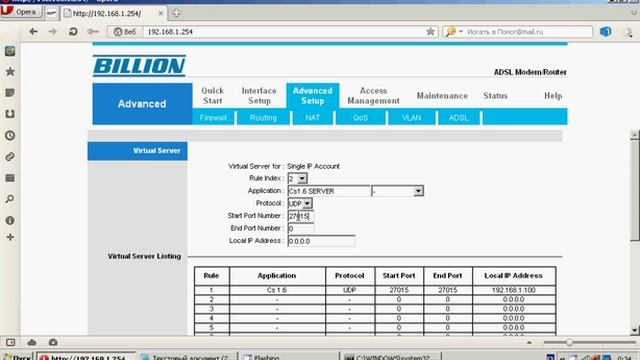Click the Start Port Number field
The width and height of the screenshot is (640, 360).
click(301, 216)
